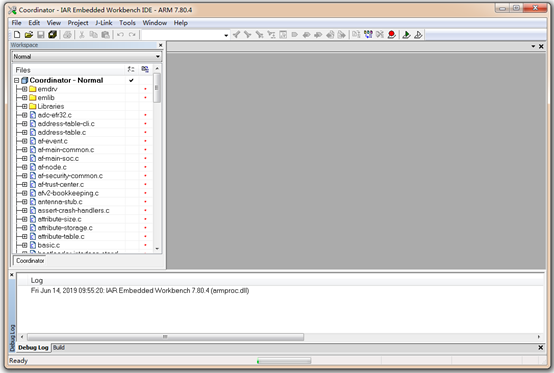Click the Make build toolbar icon
Screen dimensions: 554x373
pyautogui.click(x=368, y=35)
